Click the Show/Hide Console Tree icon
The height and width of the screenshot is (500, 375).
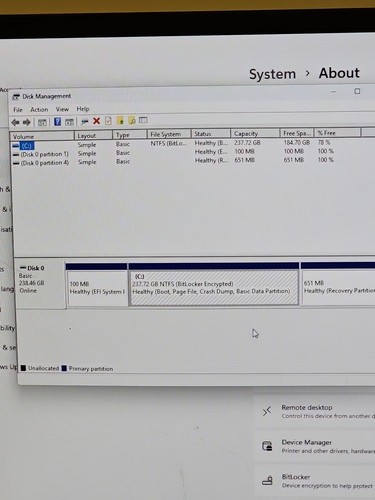(42, 122)
